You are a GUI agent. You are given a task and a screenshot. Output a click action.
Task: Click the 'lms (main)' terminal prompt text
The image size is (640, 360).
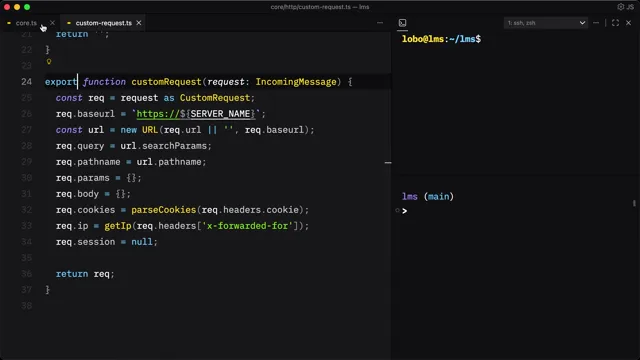coord(428,197)
